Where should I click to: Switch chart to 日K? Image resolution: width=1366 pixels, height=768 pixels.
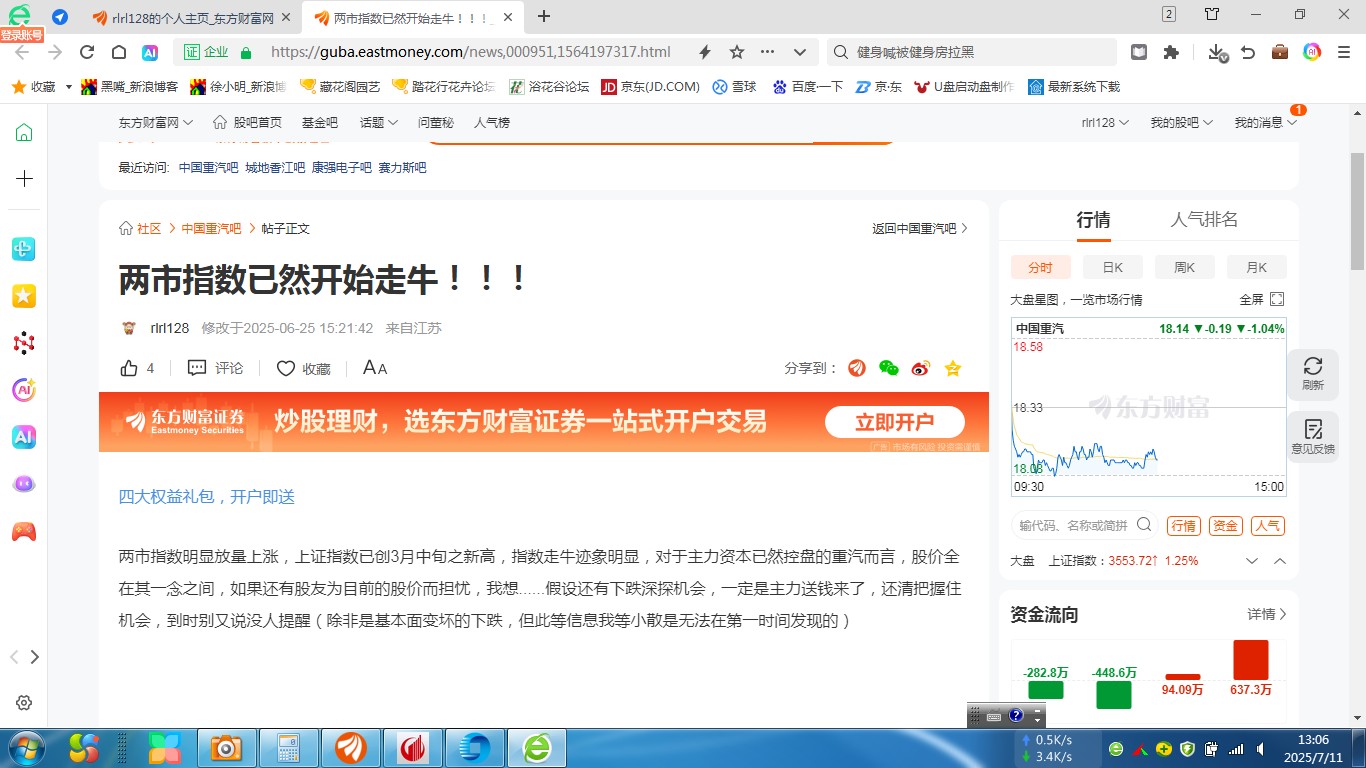(x=1113, y=267)
